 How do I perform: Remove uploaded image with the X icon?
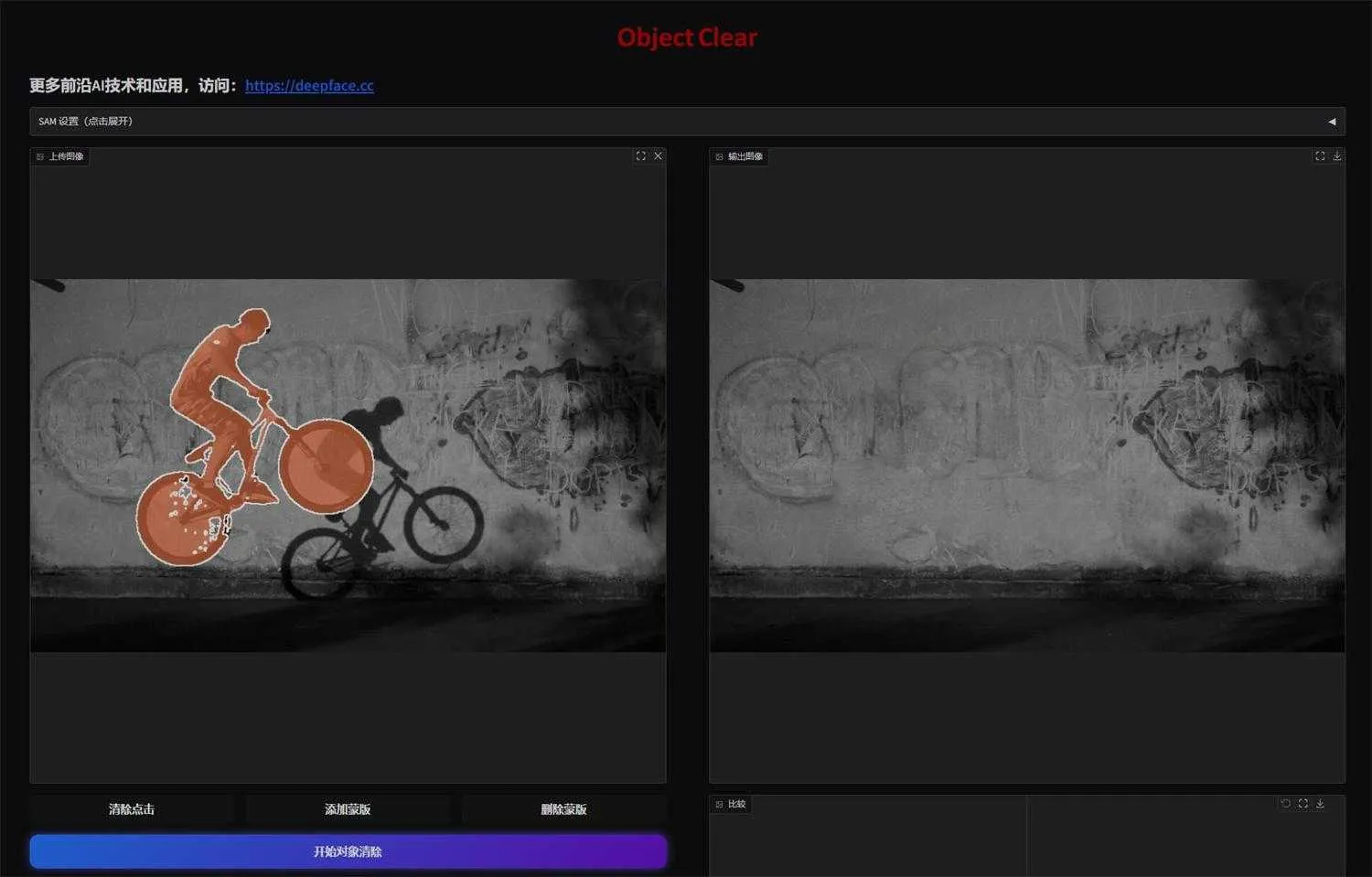coord(658,156)
